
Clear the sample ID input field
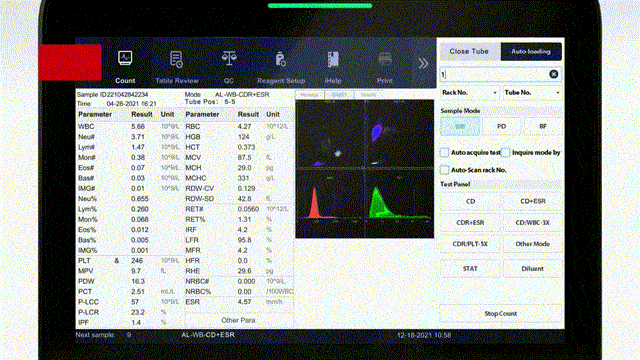click(553, 74)
